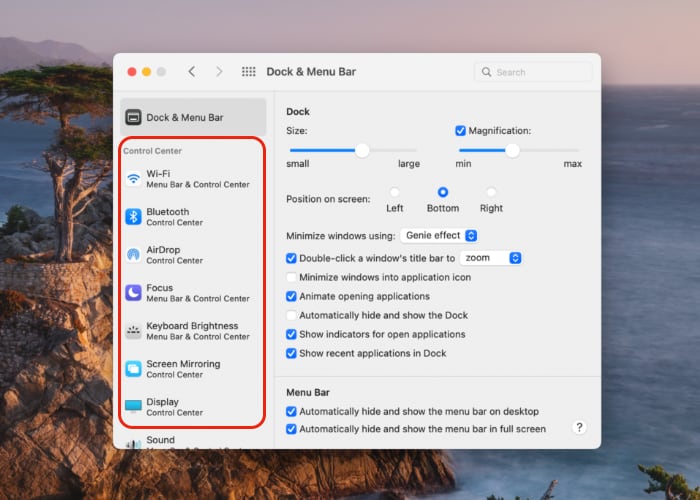Screen dimensions: 700x500
Task: Enable Automatically hide and show the Dock
Action: click(x=291, y=315)
